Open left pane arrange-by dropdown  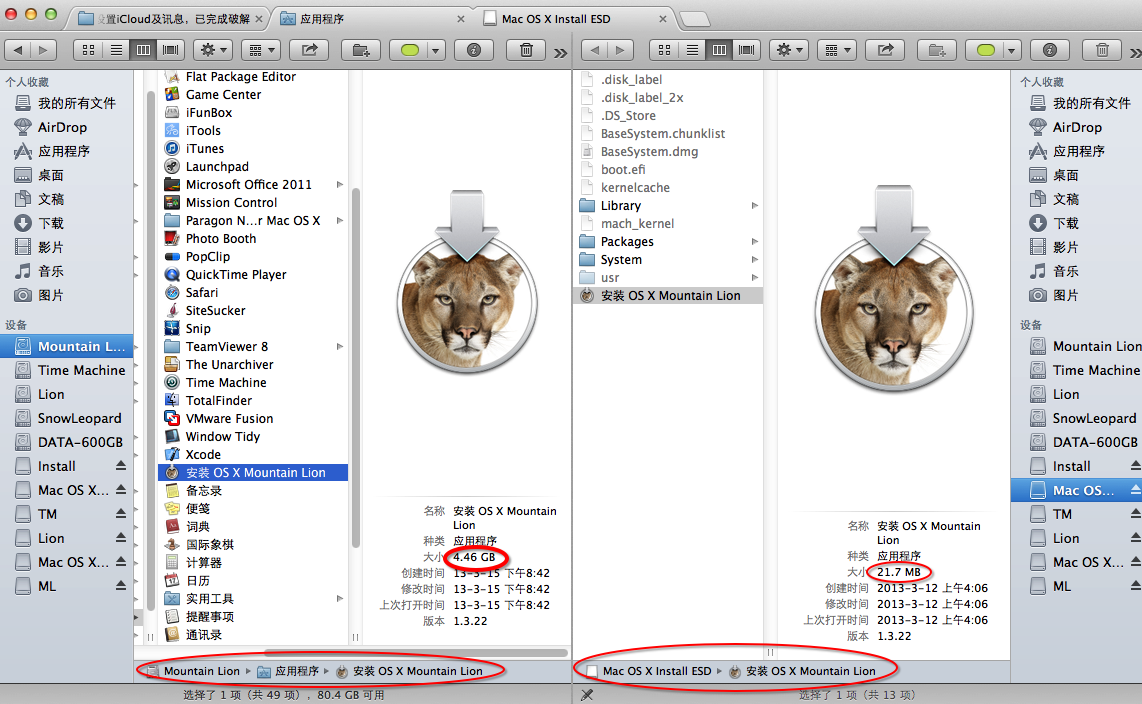click(261, 50)
